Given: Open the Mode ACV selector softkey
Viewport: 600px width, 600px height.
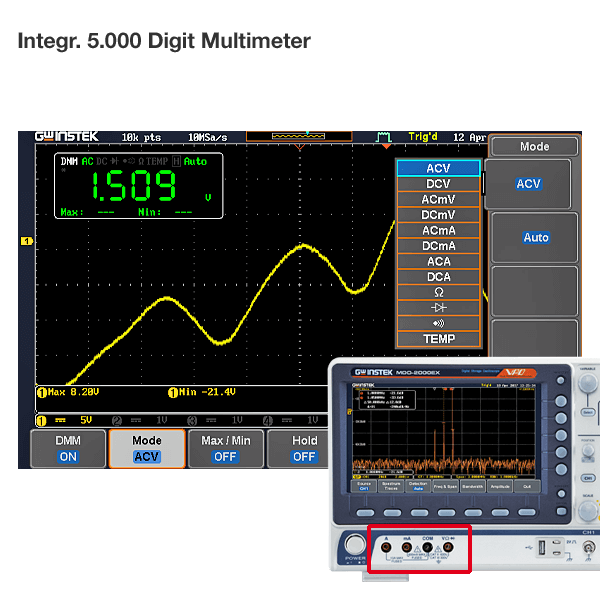Looking at the screenshot, I should pos(147,448).
